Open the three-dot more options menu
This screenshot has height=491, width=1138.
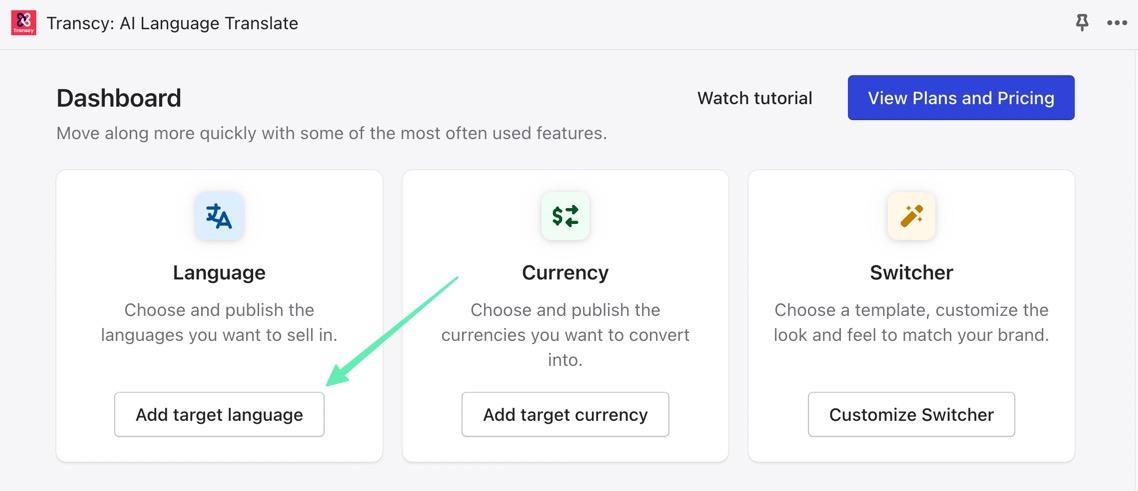[x=1117, y=23]
